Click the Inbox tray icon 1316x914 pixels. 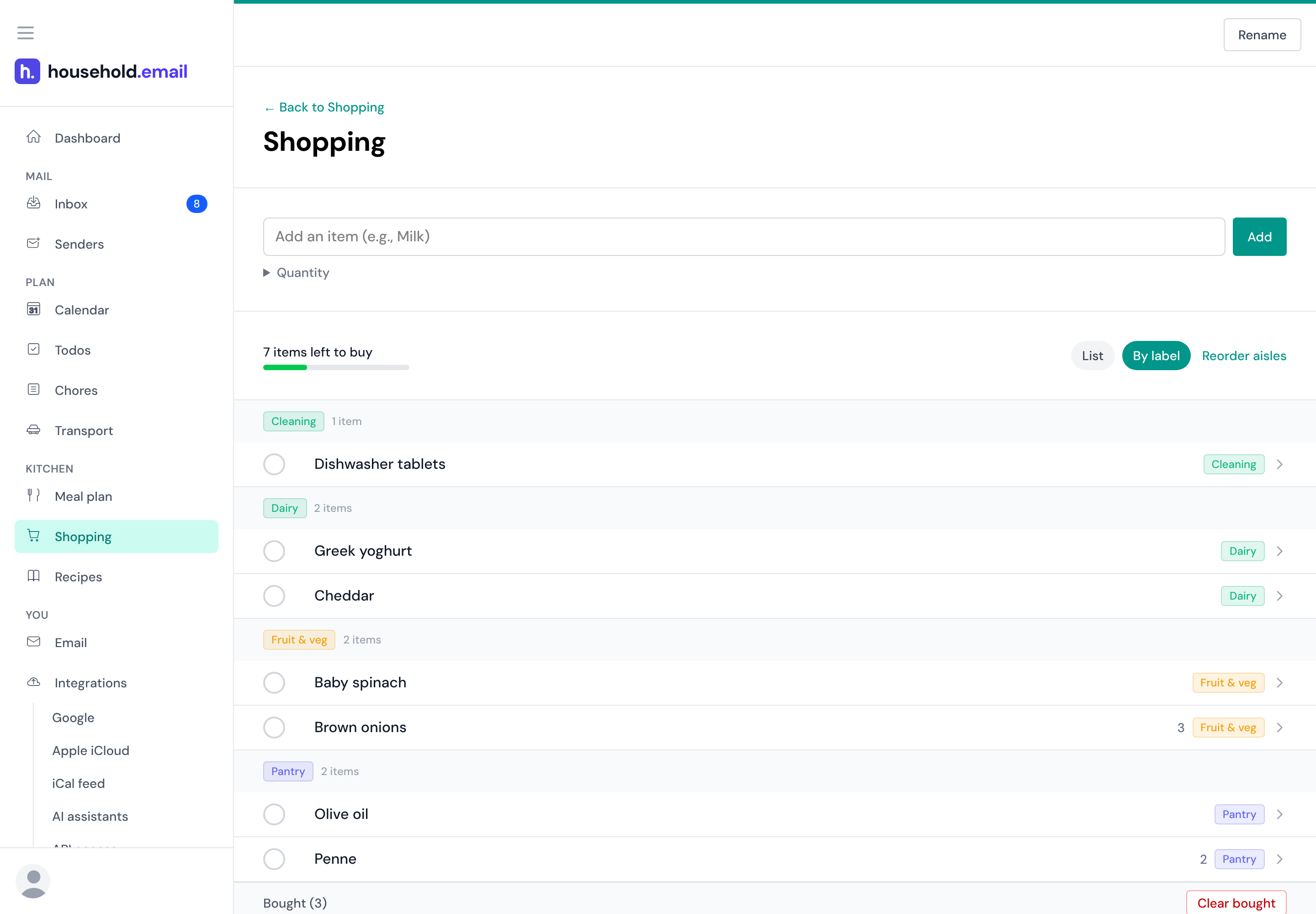(34, 203)
